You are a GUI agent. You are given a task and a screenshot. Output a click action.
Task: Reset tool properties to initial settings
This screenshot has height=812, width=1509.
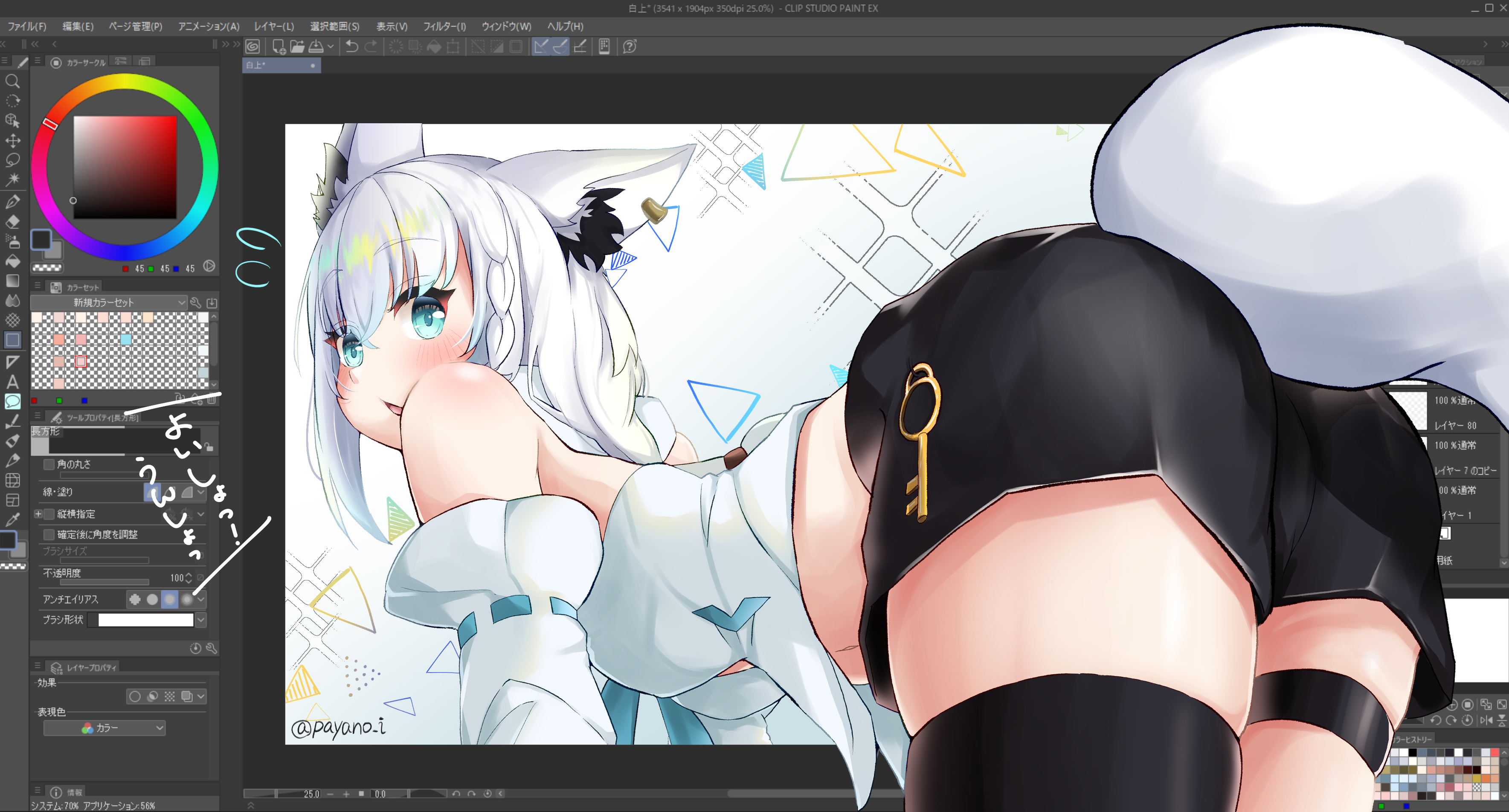(x=196, y=648)
